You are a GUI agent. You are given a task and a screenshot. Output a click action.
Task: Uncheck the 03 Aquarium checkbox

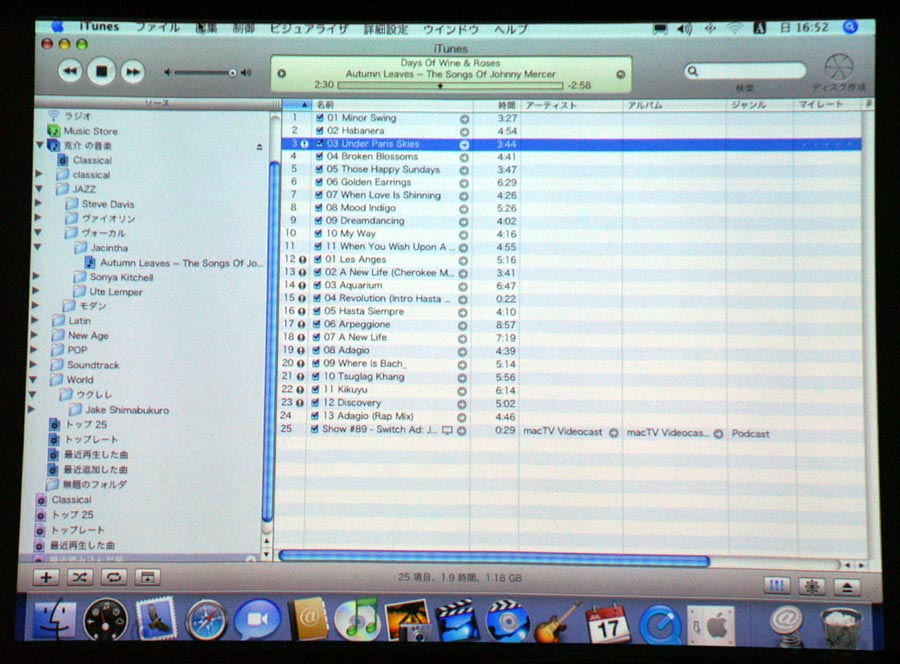(x=316, y=285)
